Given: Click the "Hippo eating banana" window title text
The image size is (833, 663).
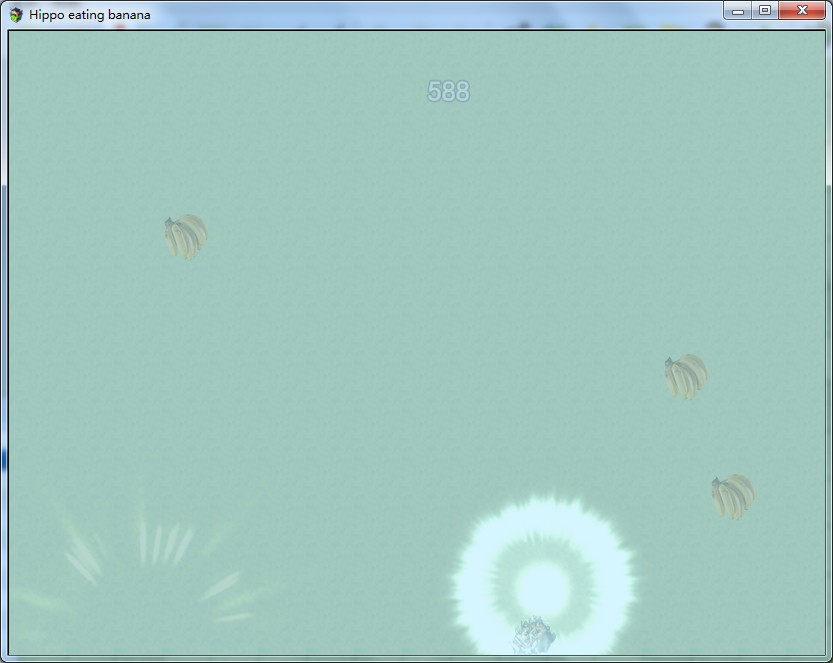Looking at the screenshot, I should coord(90,15).
